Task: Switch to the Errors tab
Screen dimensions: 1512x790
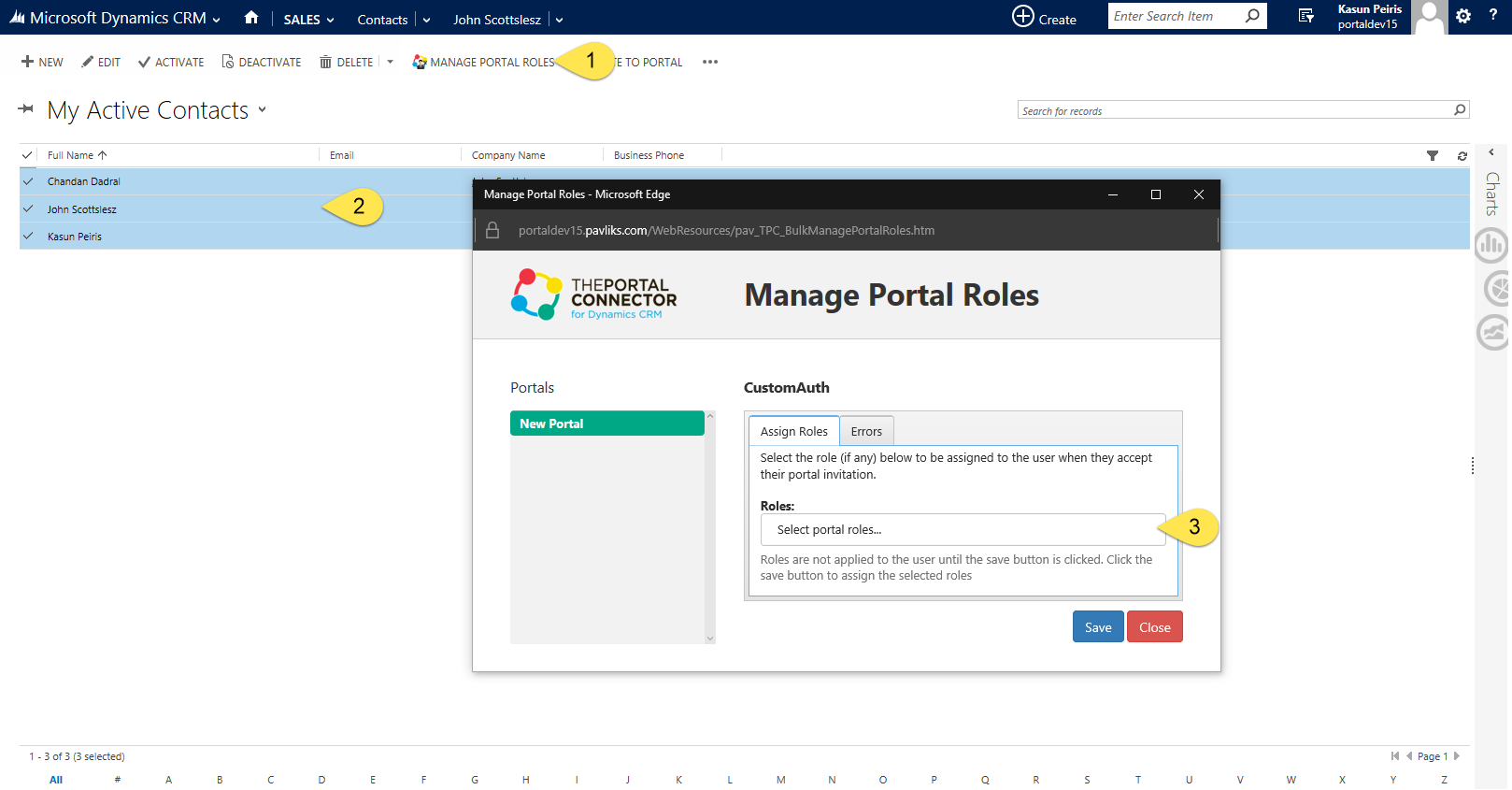Action: point(866,431)
